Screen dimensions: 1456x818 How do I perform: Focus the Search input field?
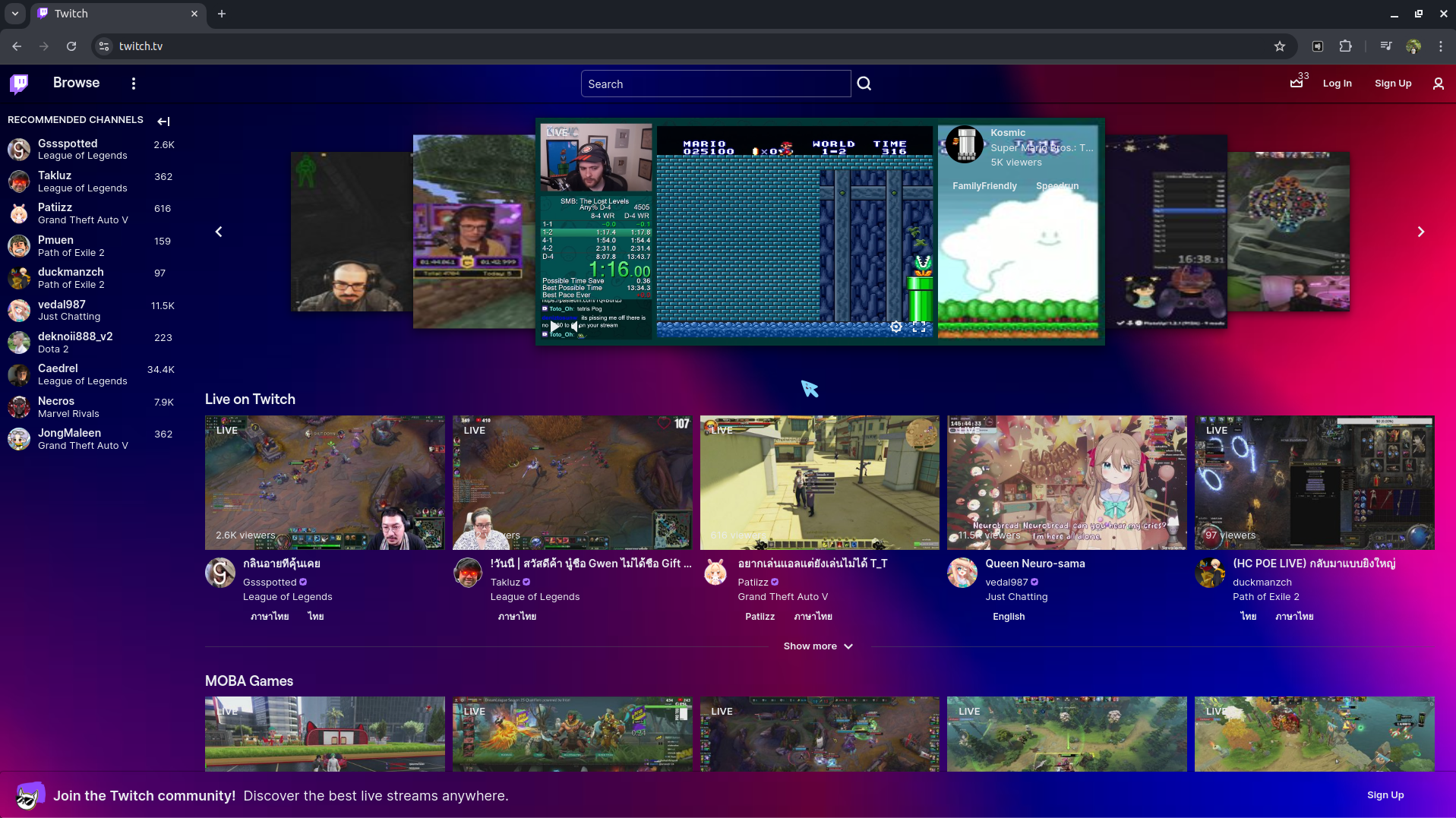click(715, 84)
